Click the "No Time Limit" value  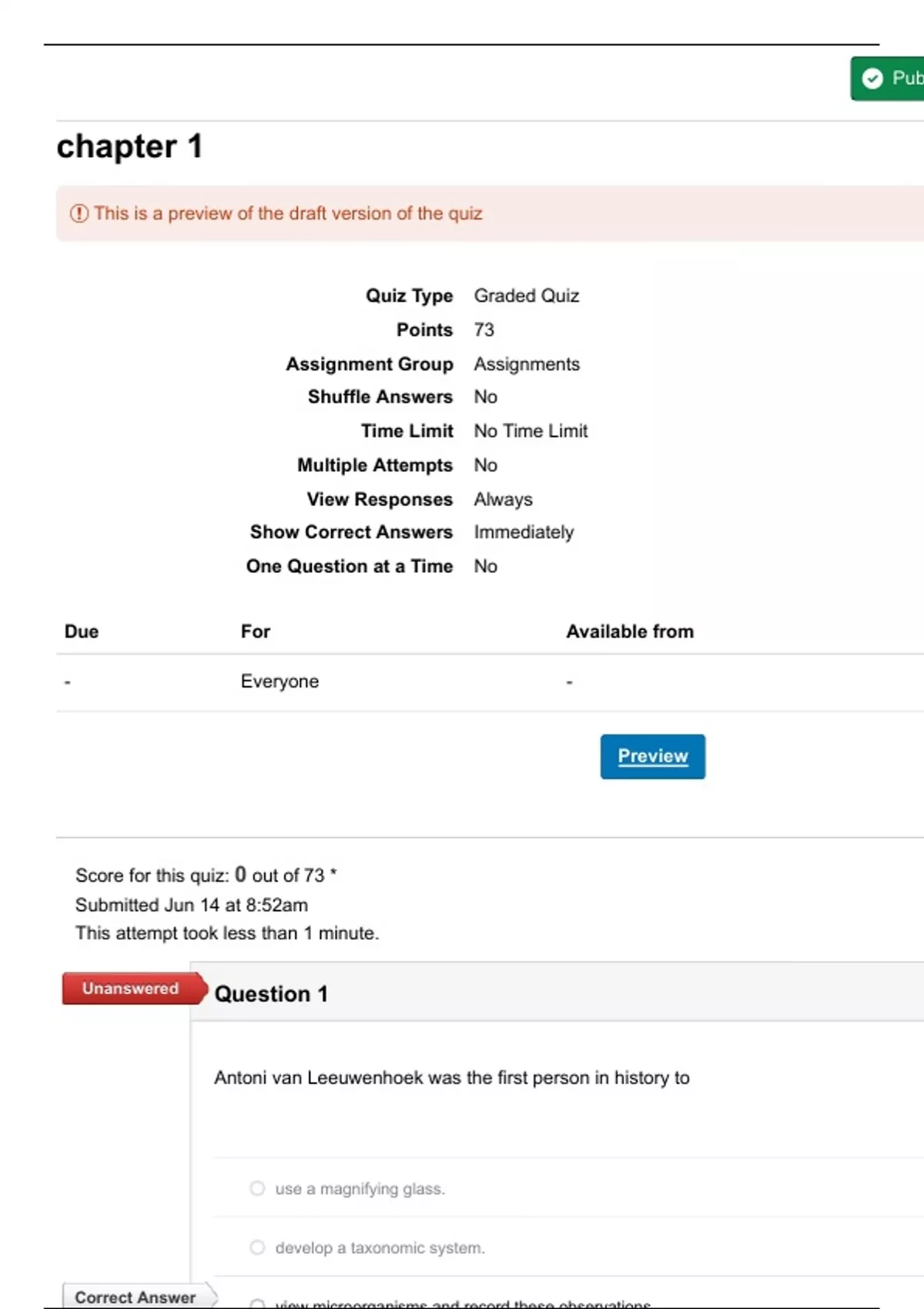tap(531, 431)
